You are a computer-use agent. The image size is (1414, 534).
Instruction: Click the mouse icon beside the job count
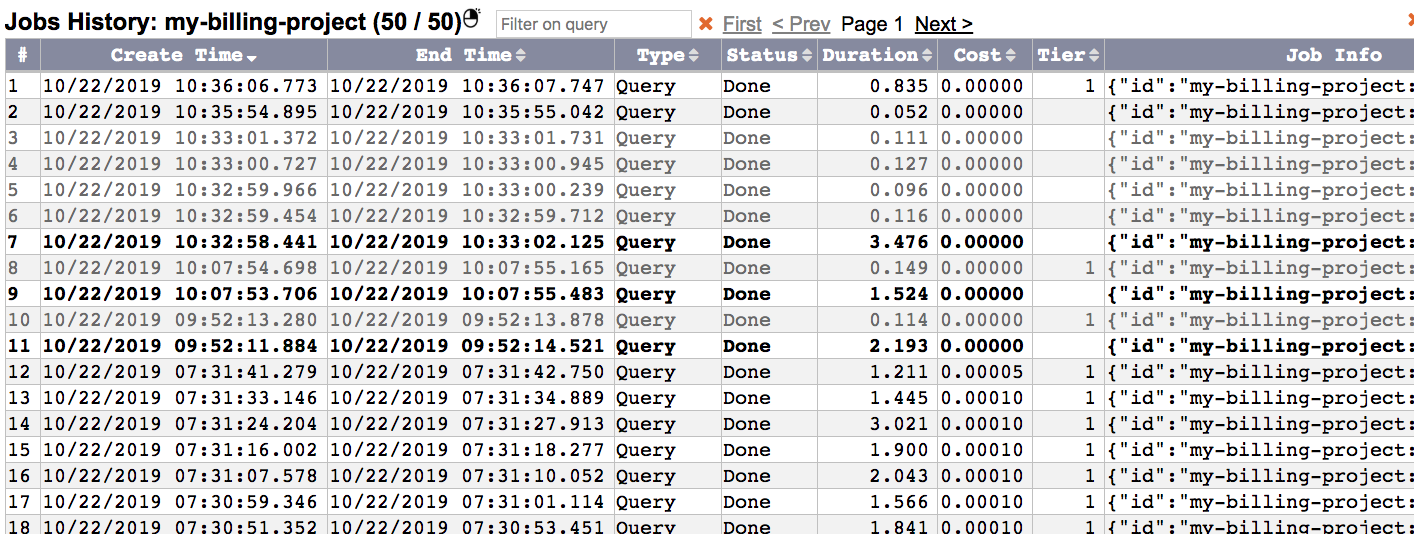473,19
